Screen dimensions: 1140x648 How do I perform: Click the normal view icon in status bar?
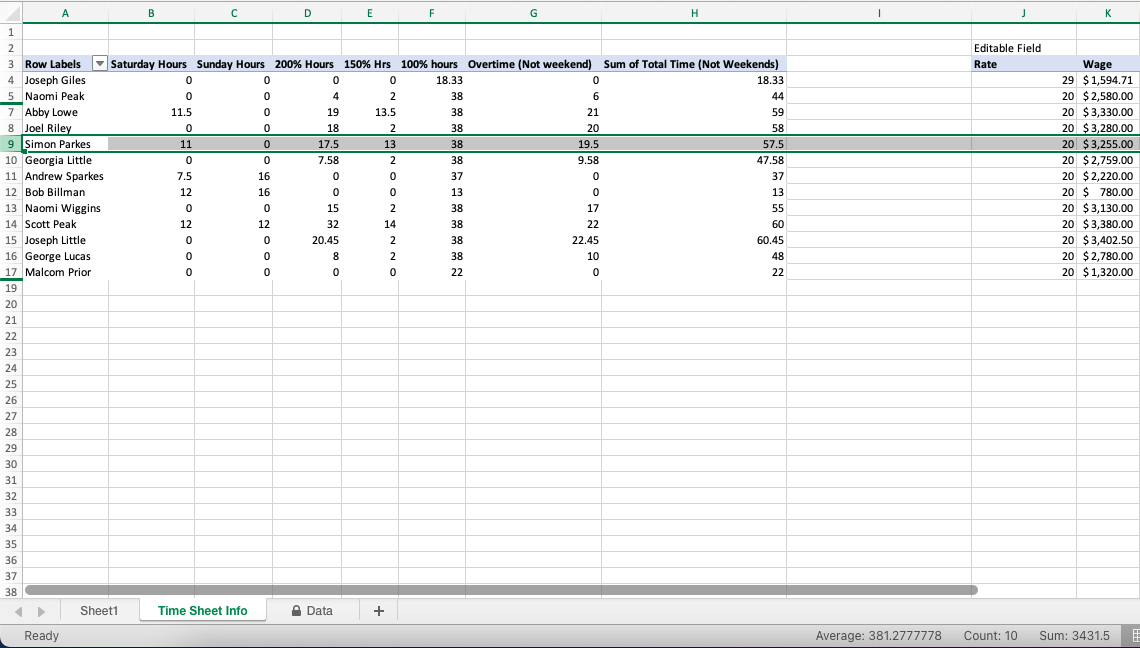[x=1135, y=636]
